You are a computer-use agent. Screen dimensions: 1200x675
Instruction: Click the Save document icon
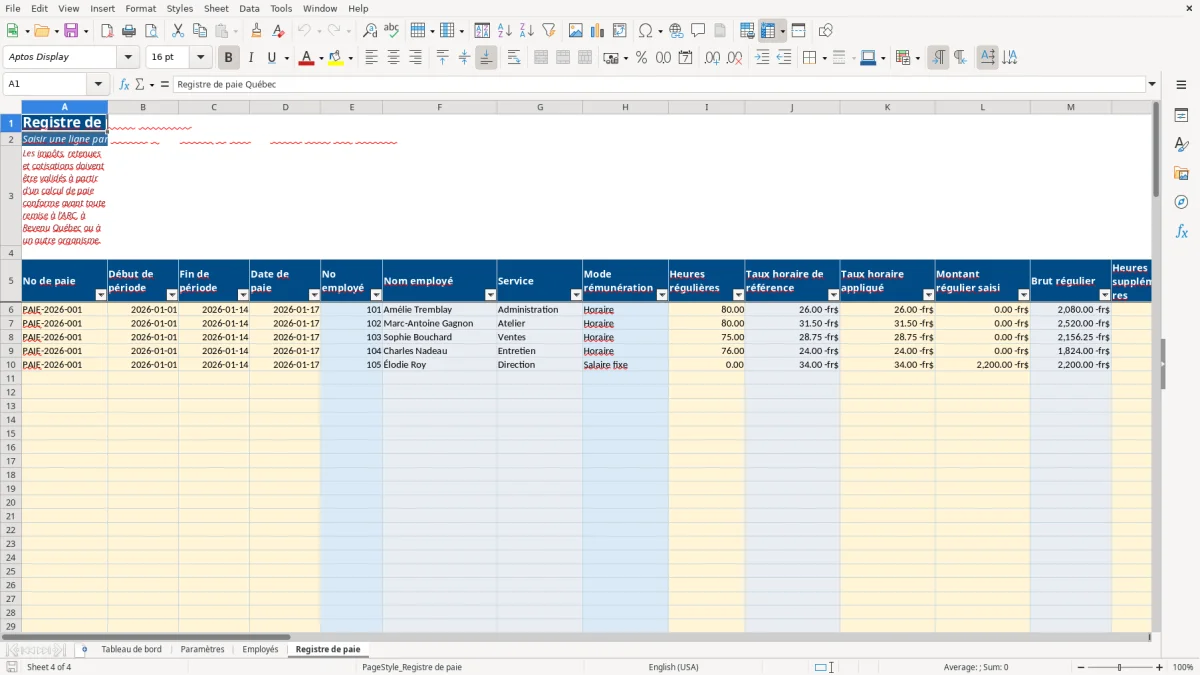71,31
